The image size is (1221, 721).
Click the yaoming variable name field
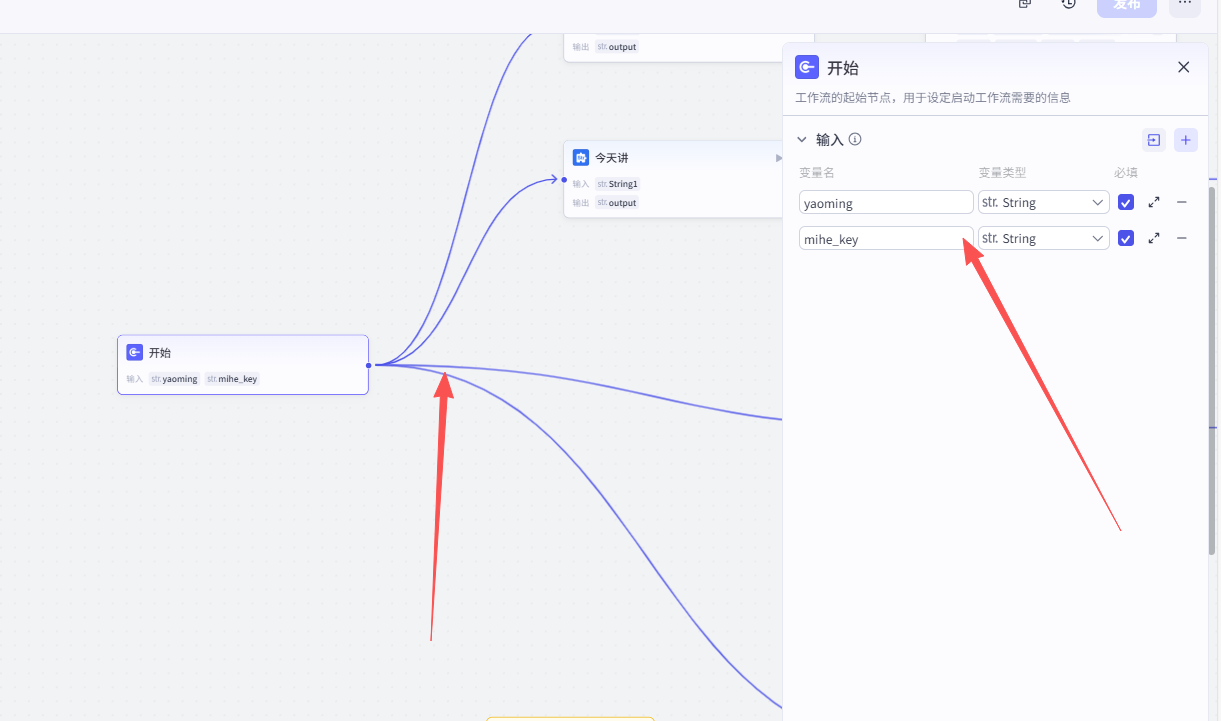885,202
